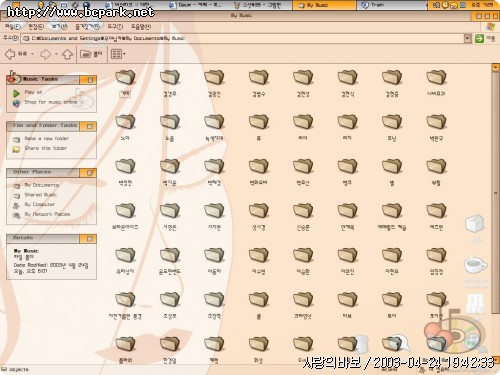Click the system tray clock
The height and width of the screenshot is (375, 500).
[481, 5]
